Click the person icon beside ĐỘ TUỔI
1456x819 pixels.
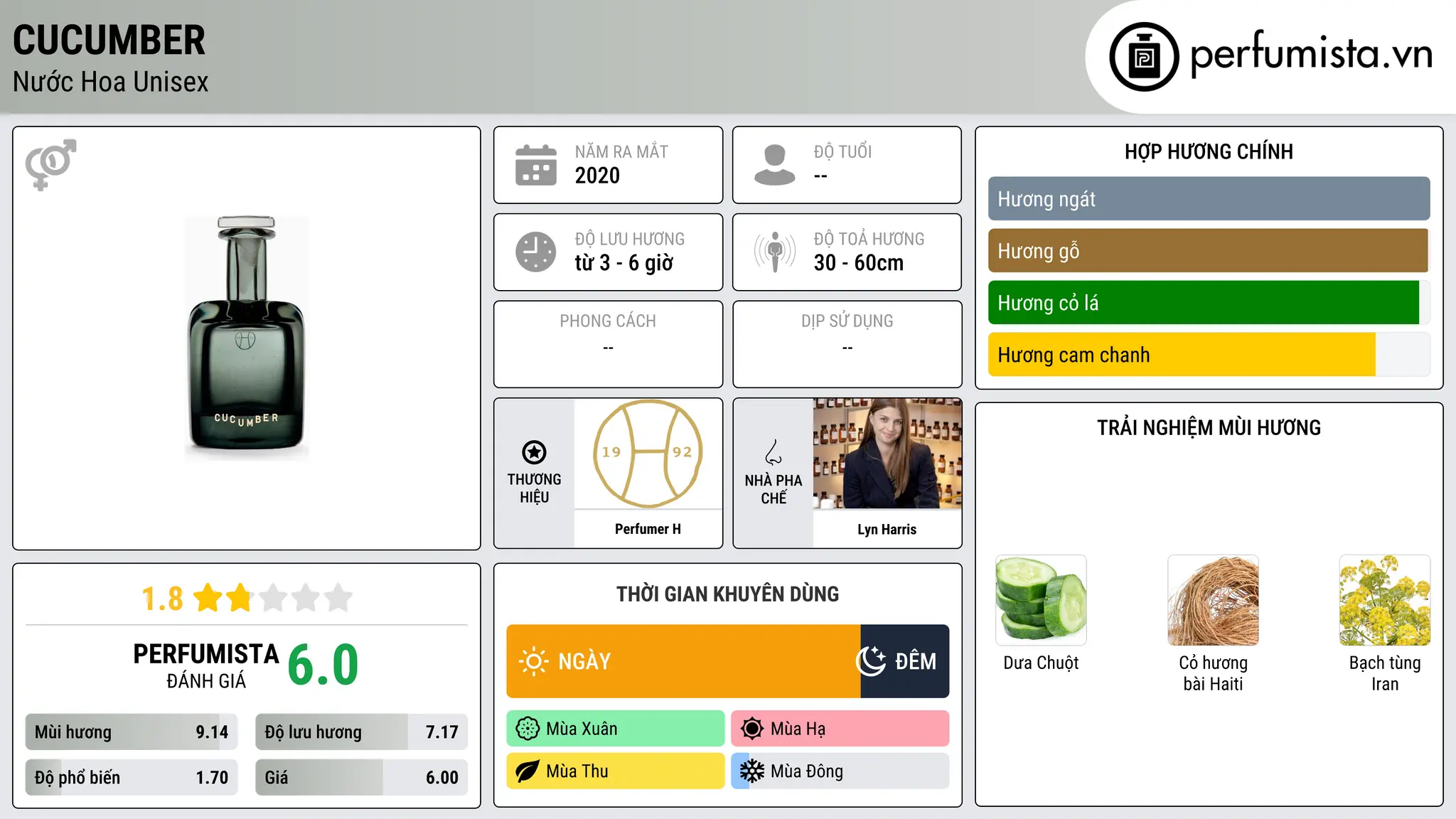pyautogui.click(x=775, y=165)
